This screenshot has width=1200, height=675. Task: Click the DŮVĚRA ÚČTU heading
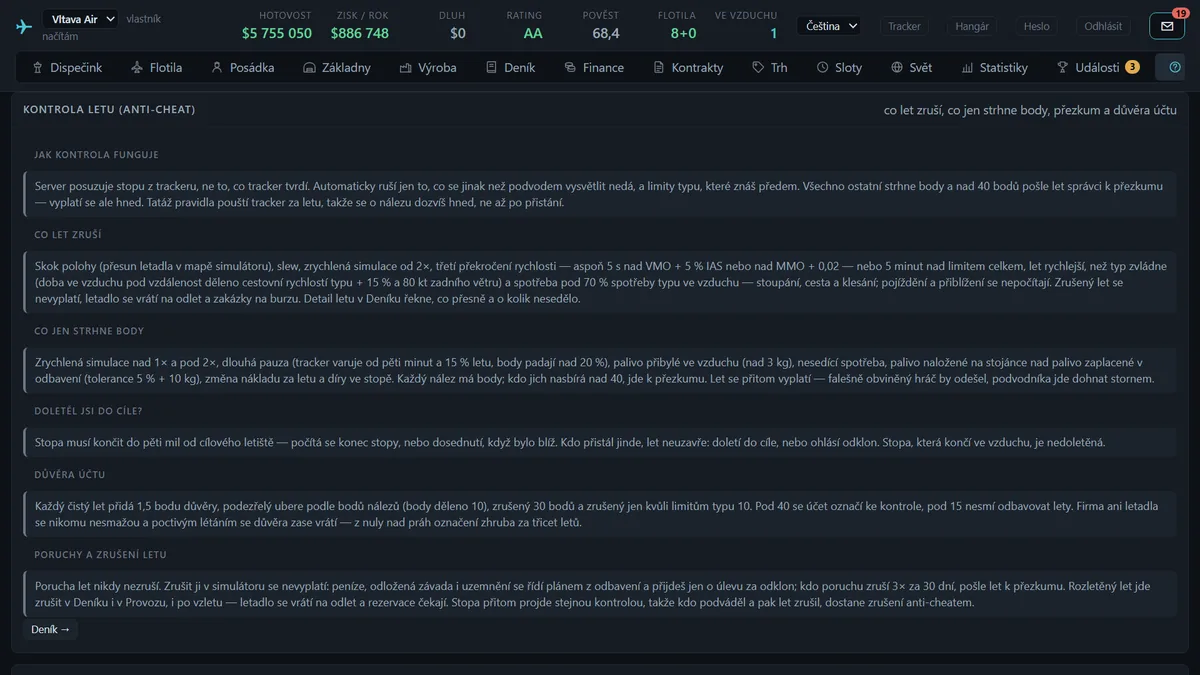[x=70, y=475]
